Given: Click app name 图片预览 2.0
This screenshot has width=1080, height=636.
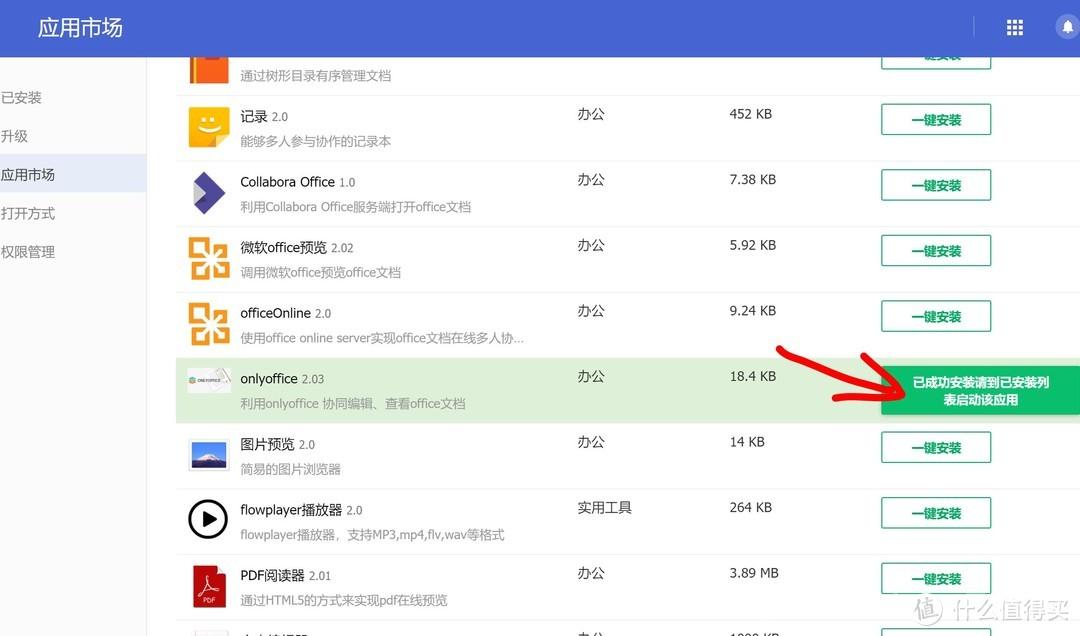Looking at the screenshot, I should pyautogui.click(x=278, y=444).
